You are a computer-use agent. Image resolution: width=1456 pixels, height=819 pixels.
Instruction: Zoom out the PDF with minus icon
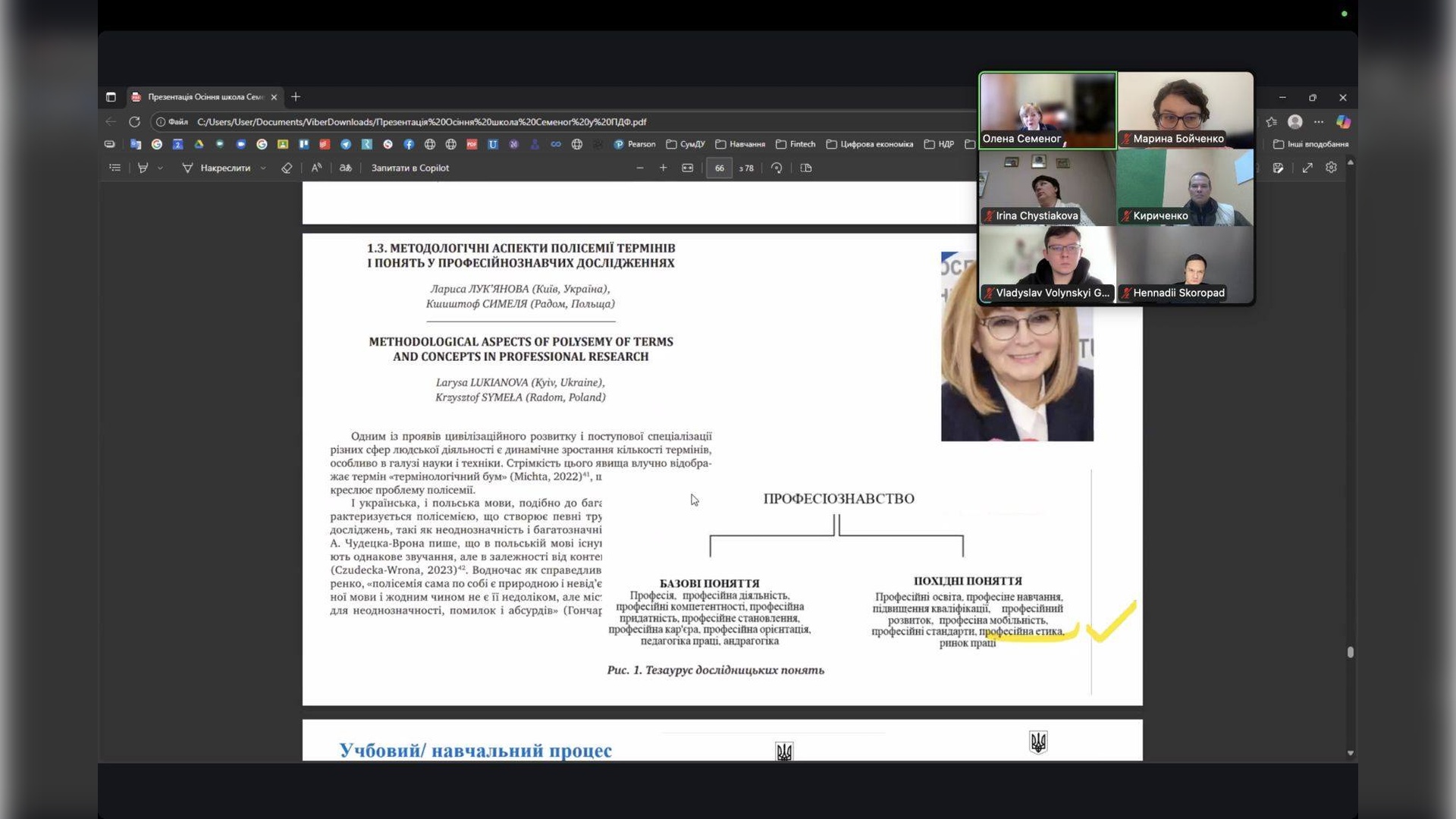click(x=640, y=168)
